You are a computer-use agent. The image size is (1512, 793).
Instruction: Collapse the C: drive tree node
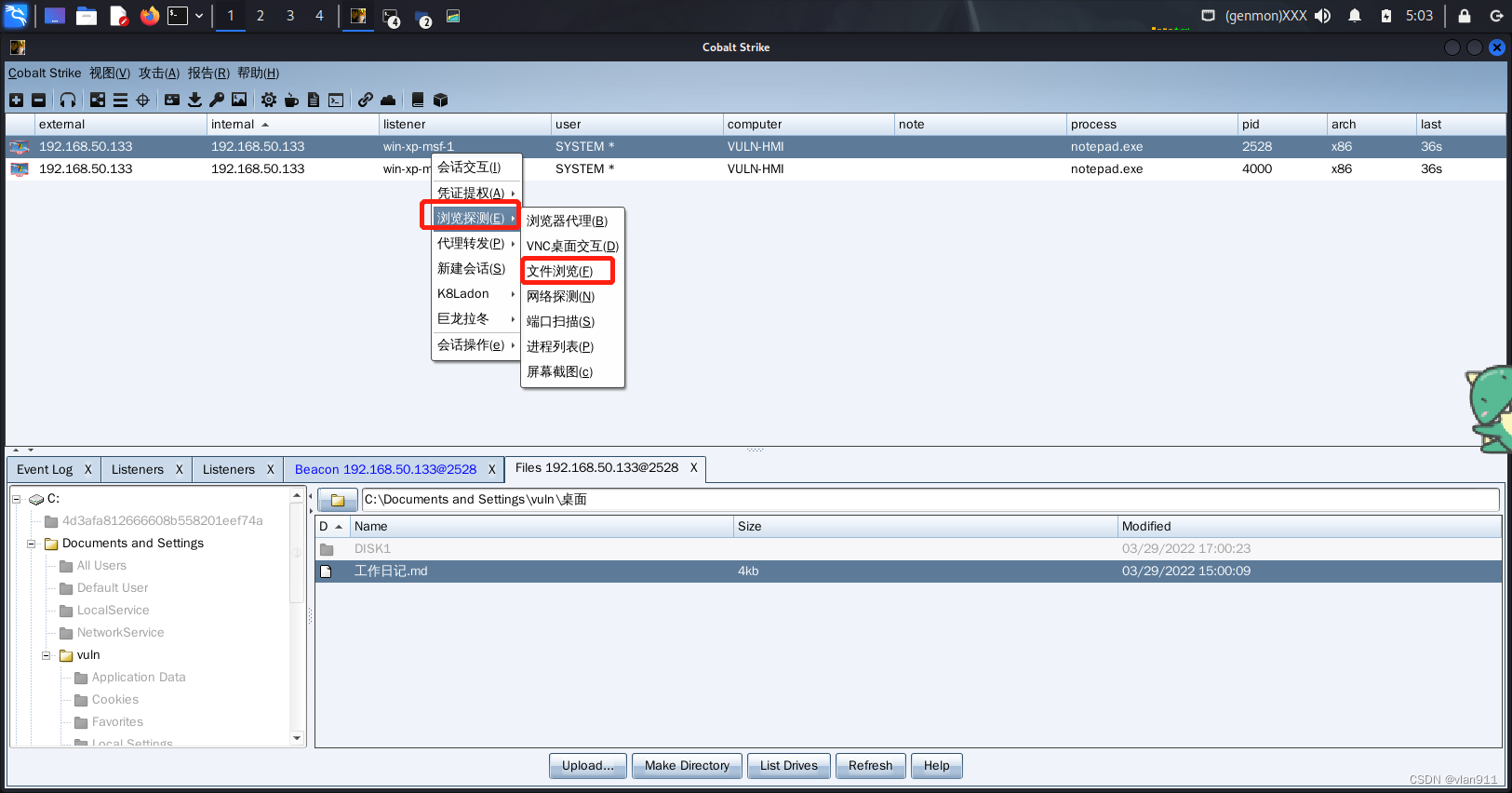pyautogui.click(x=16, y=499)
